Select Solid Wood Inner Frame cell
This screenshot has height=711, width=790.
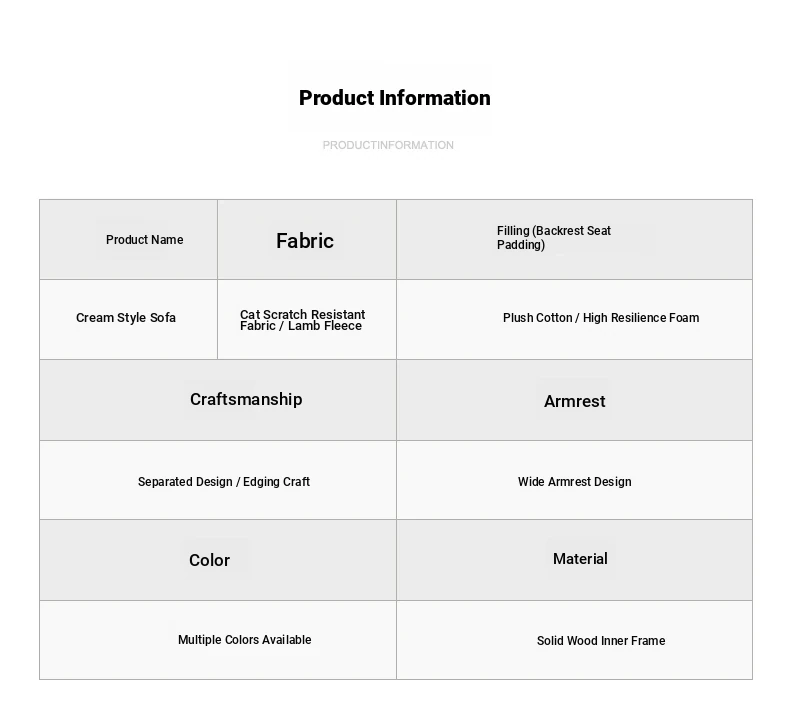(x=574, y=640)
